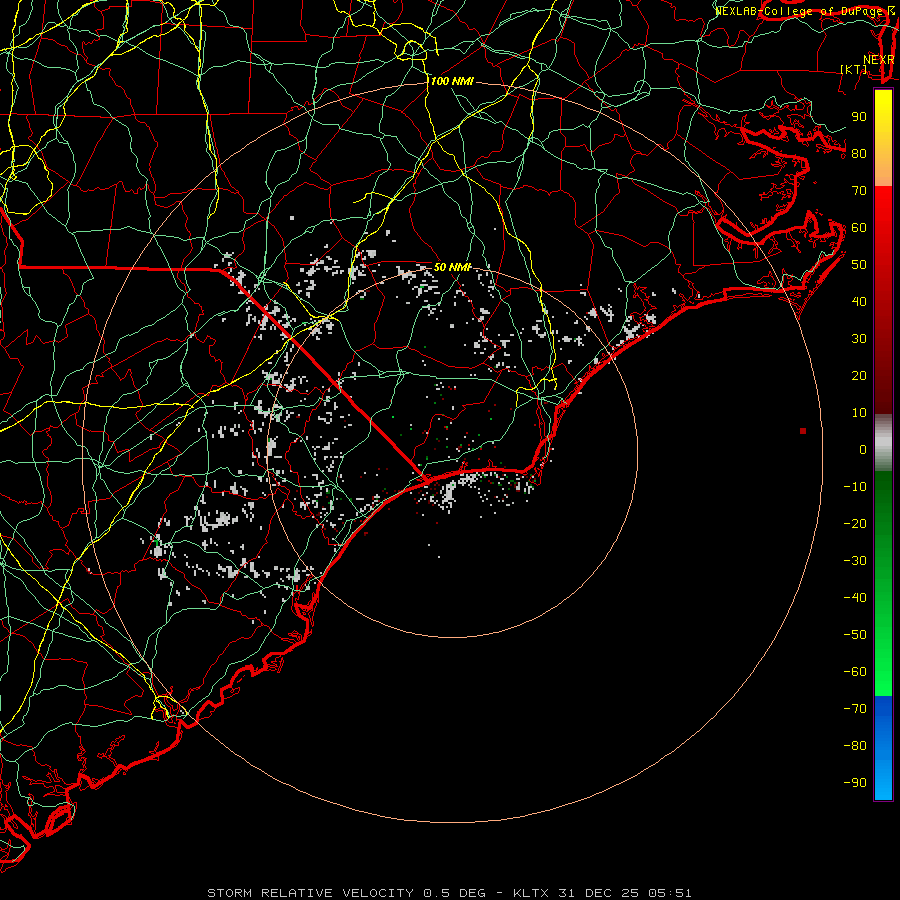Click the 40 value on velocity scale
Image resolution: width=900 pixels, height=900 pixels.
[859, 301]
